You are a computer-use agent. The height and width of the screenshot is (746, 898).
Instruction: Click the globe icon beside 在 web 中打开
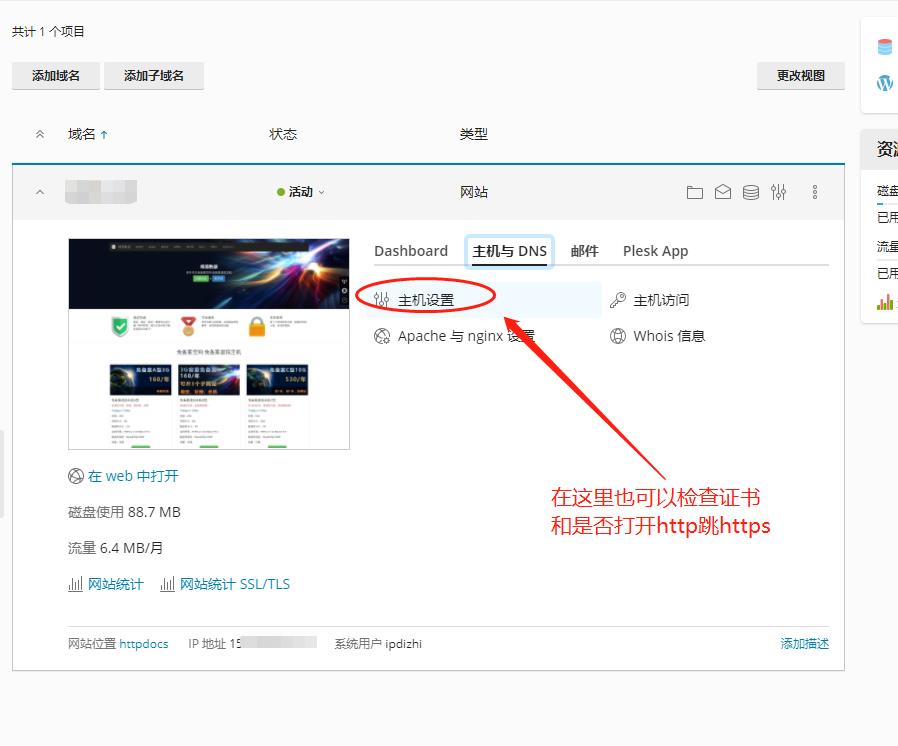pyautogui.click(x=76, y=476)
